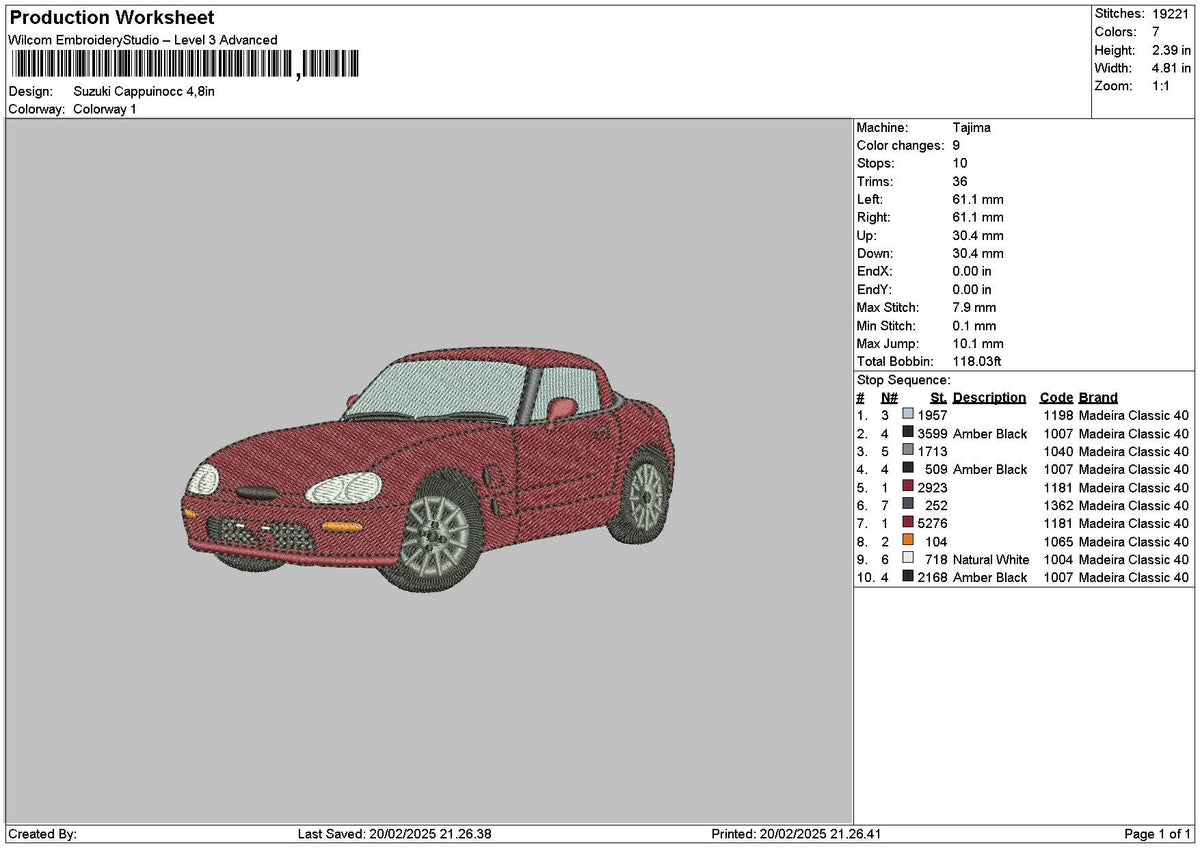Click the Up extent value '30.4 mm'
Viewport: 1200px width, 848px height.
[978, 236]
